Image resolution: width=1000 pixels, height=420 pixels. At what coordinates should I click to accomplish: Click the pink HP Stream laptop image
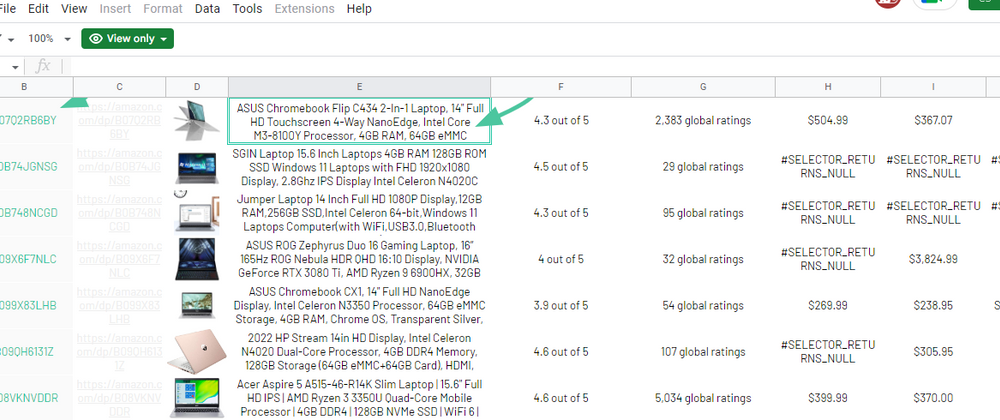click(x=196, y=351)
